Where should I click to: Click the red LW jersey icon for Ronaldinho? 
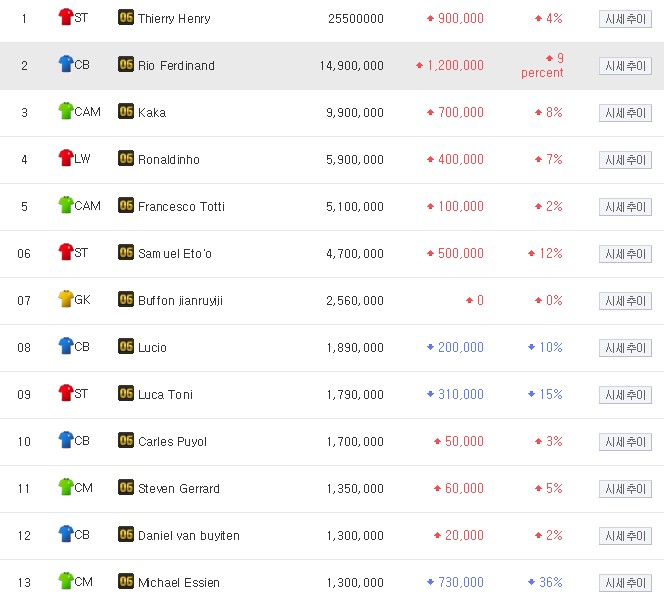66,159
